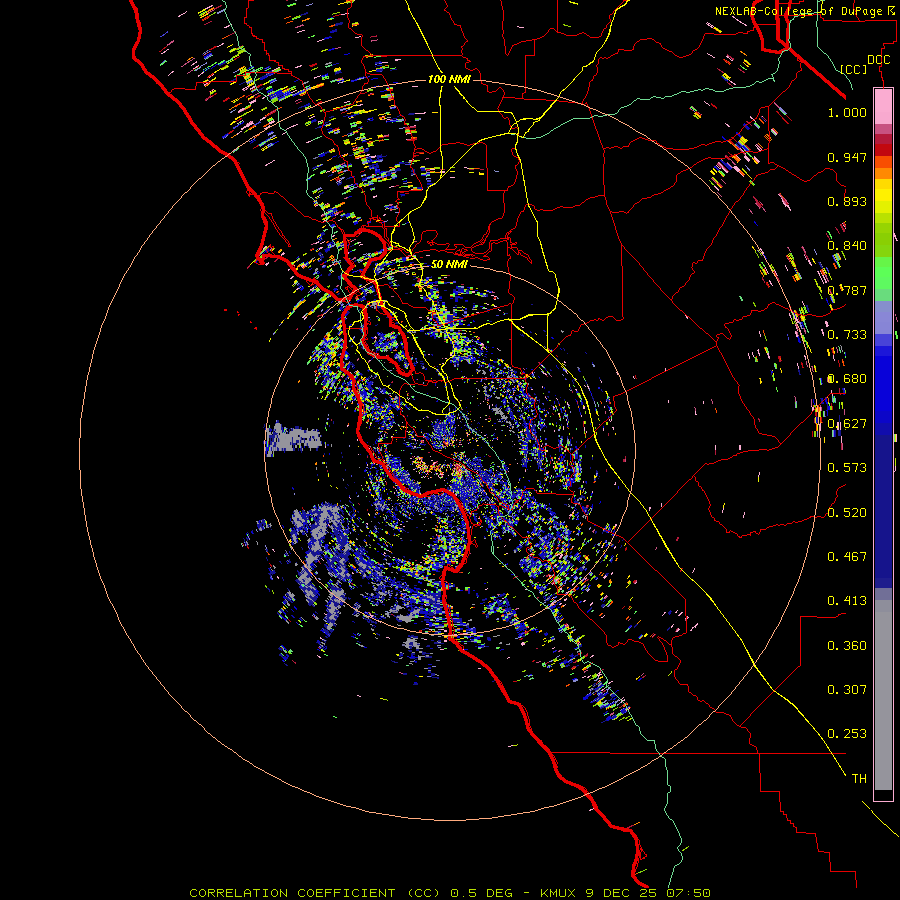Click the "TH" threshold legend label

click(859, 779)
